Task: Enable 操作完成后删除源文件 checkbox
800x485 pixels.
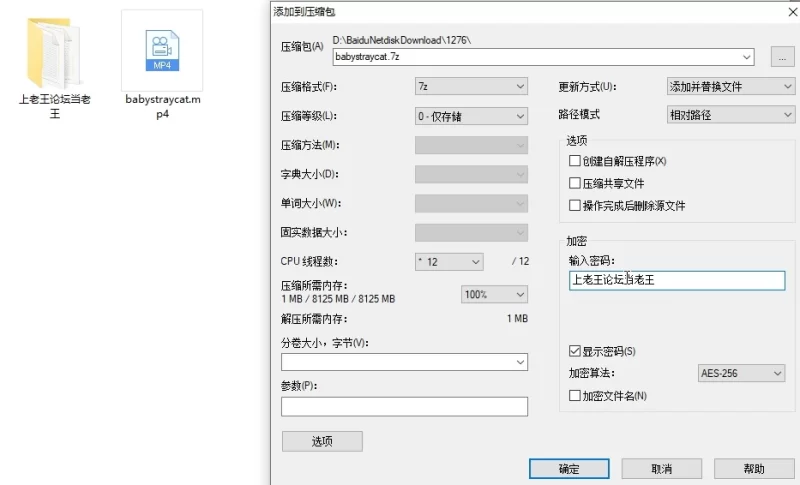Action: (x=574, y=206)
